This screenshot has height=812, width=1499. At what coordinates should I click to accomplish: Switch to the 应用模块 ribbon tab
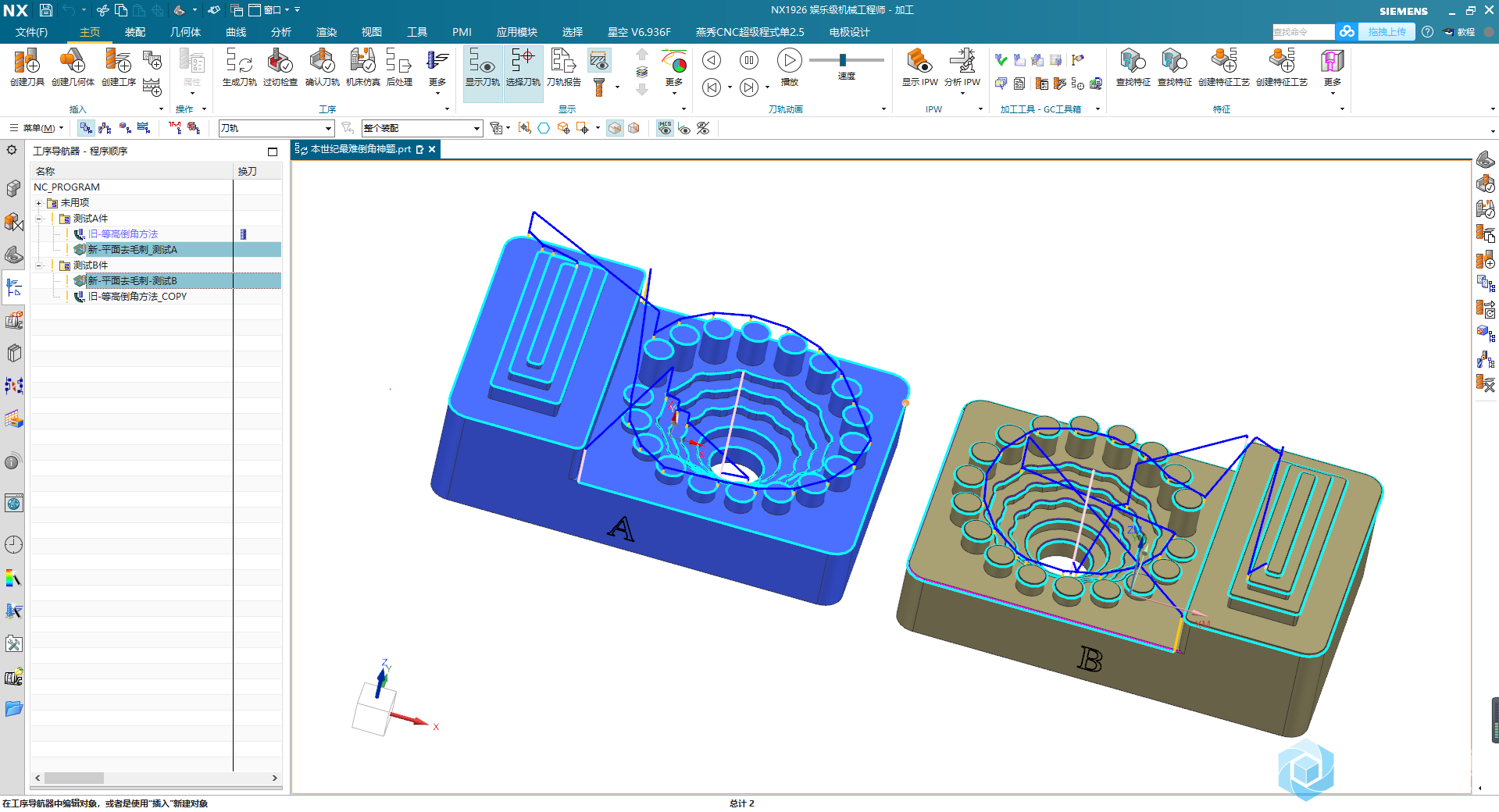[x=517, y=32]
